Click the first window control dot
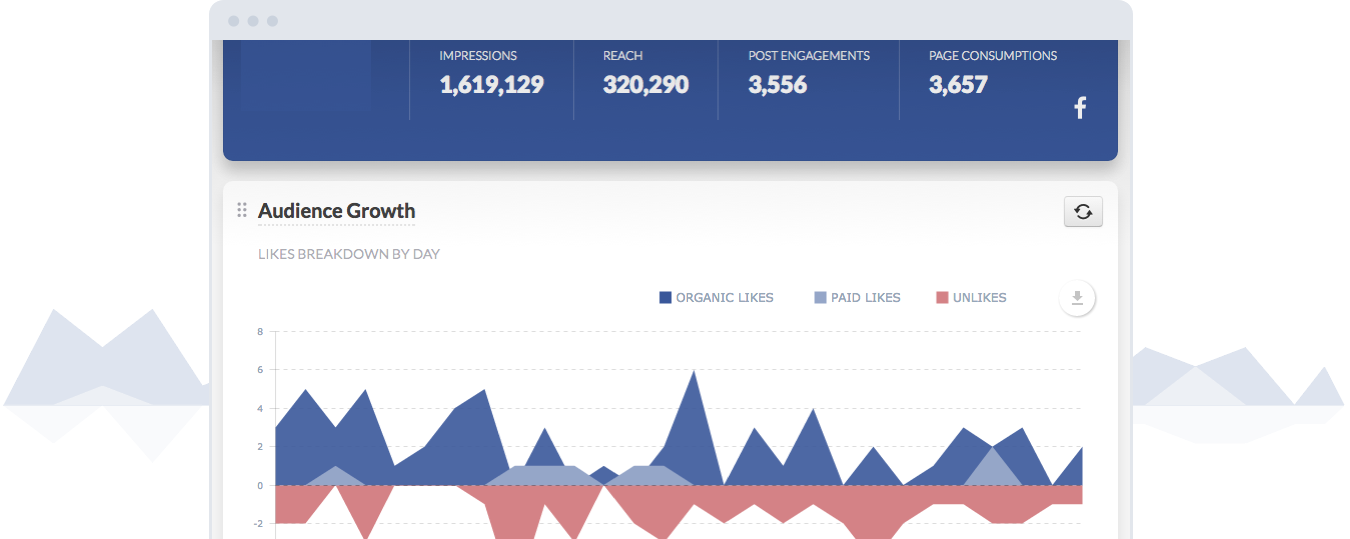 pos(234,21)
